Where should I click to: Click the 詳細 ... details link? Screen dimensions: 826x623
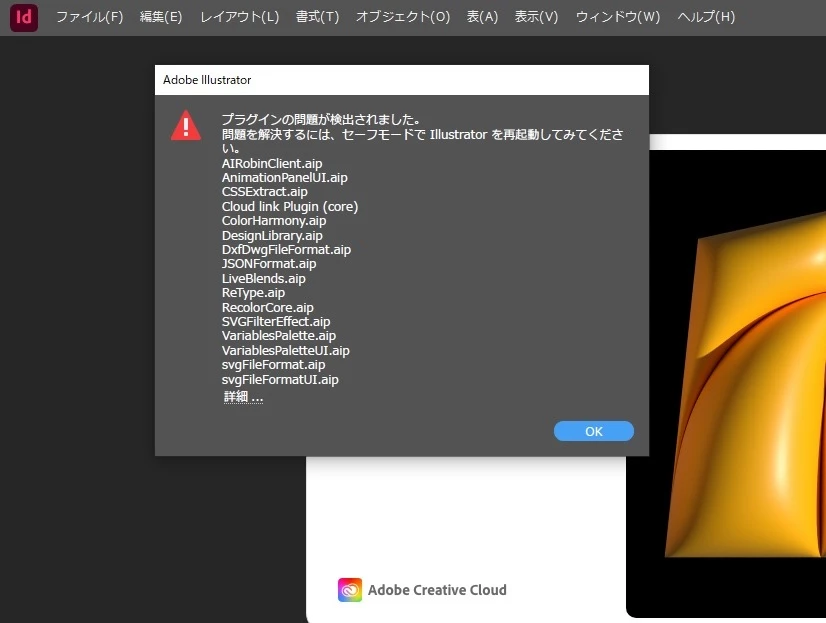click(243, 397)
